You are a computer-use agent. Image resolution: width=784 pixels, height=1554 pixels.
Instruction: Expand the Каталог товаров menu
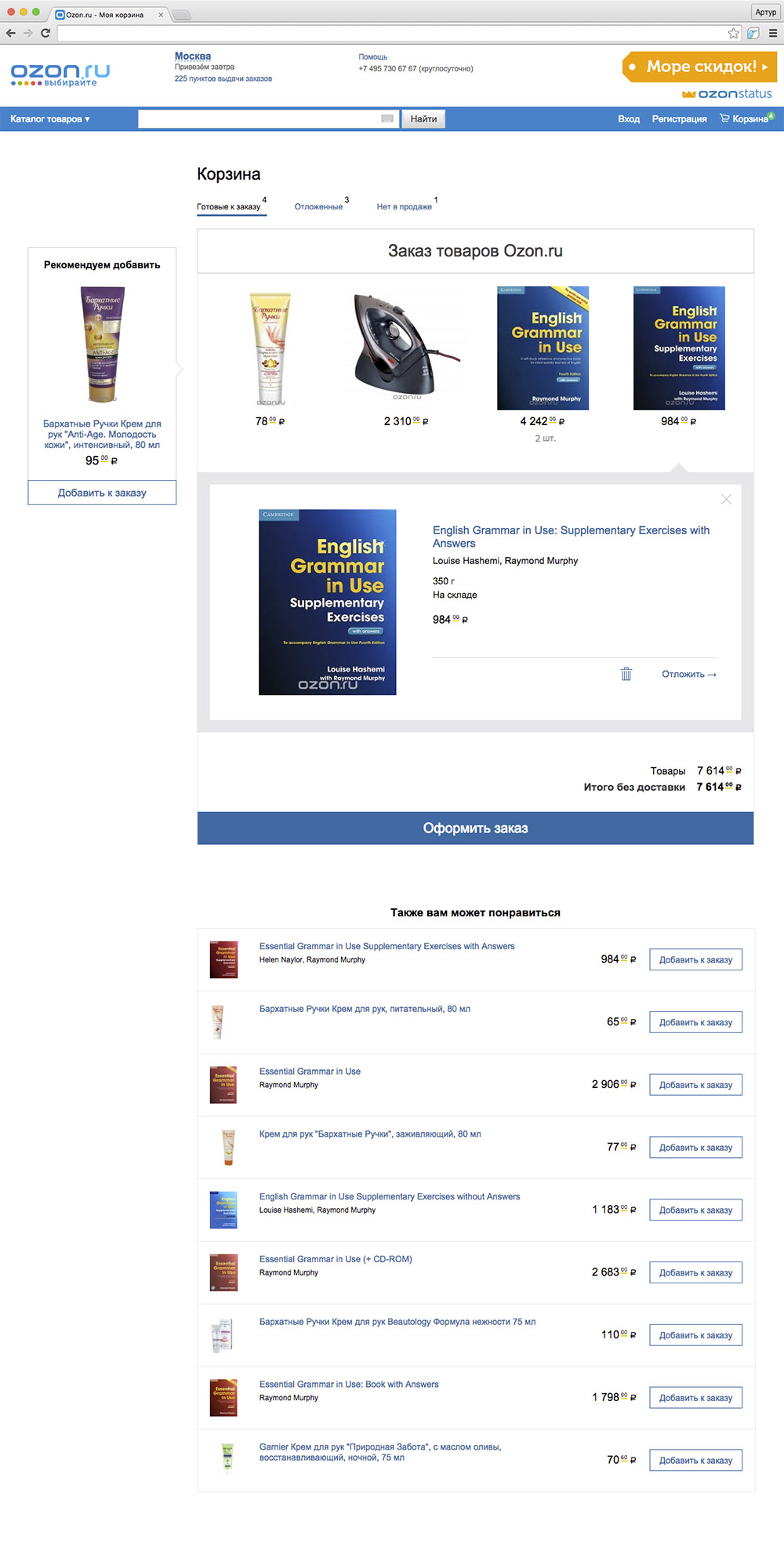click(x=50, y=119)
